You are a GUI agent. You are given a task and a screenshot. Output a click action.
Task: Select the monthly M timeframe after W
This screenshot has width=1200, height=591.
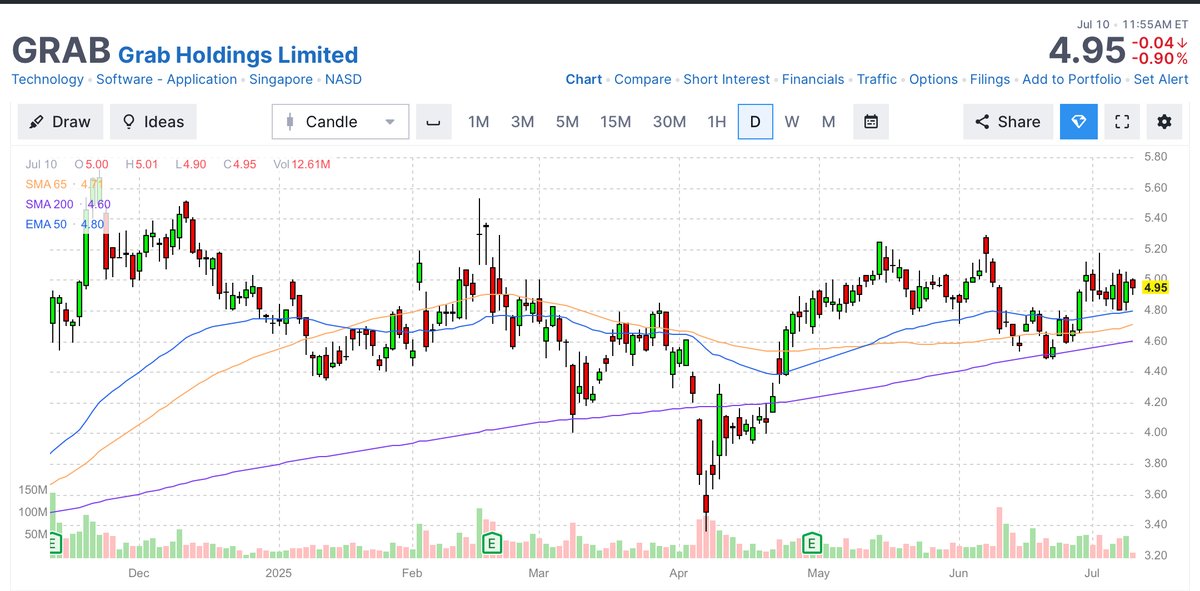(828, 122)
